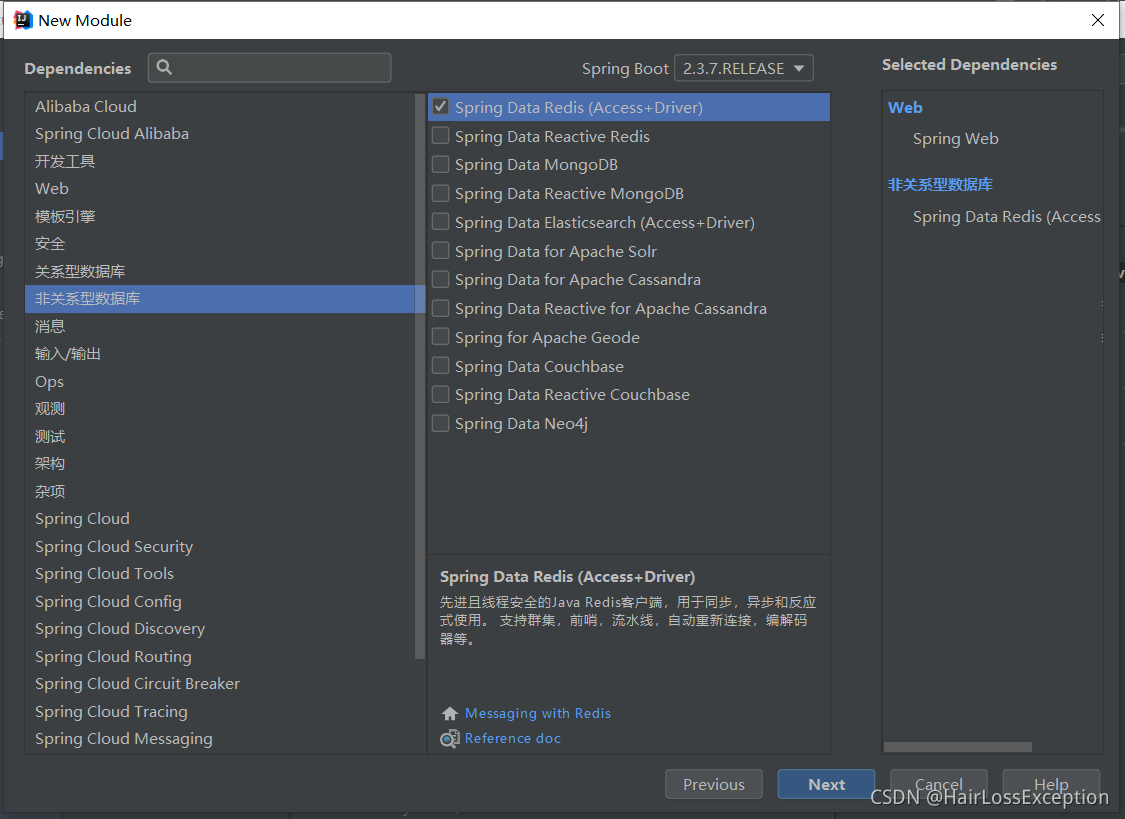The height and width of the screenshot is (819, 1125).
Task: Tick Spring Data Reactive Couchbase
Action: pos(441,394)
